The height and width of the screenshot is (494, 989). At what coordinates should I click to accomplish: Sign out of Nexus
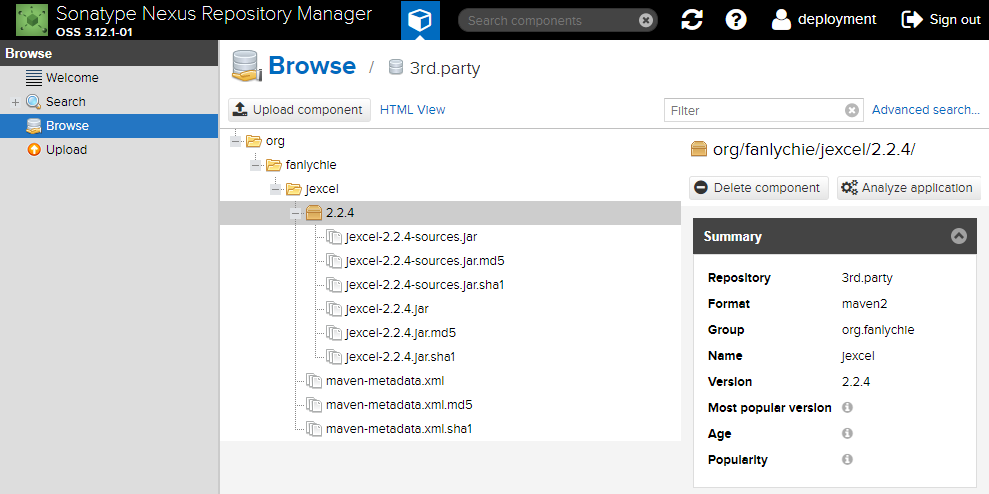942,20
